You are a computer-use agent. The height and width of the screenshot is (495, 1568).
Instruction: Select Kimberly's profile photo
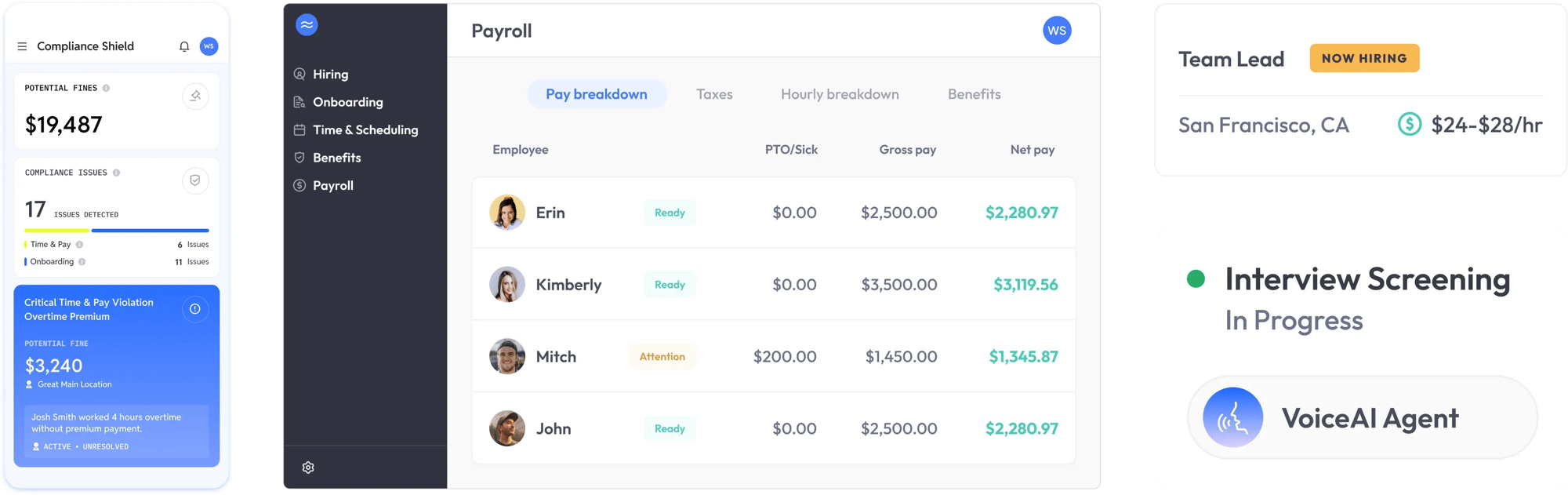507,285
